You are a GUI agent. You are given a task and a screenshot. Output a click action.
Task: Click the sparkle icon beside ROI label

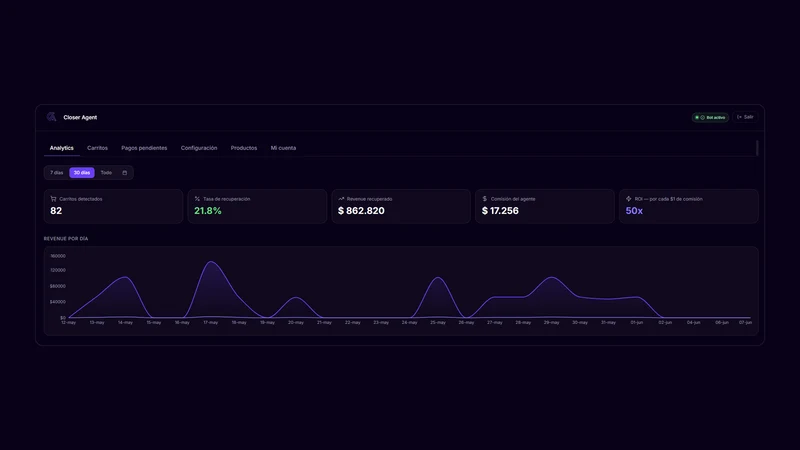coord(629,199)
